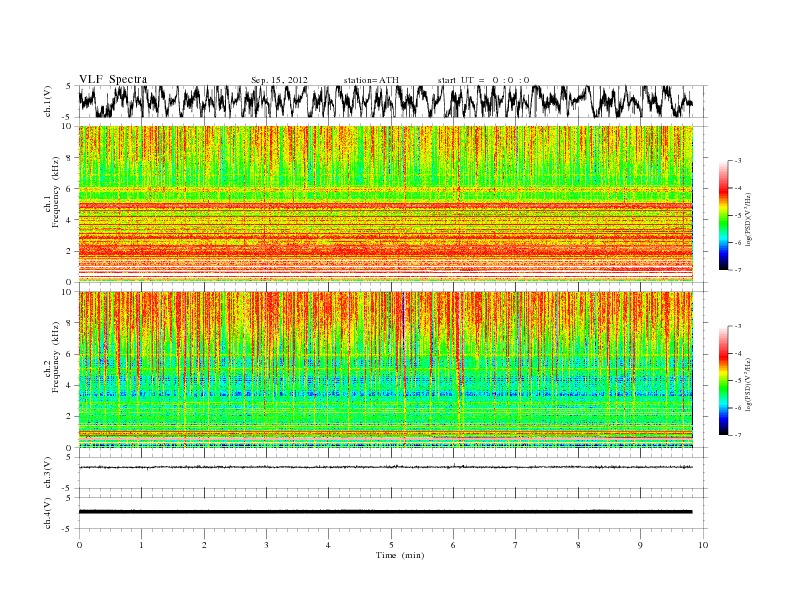This screenshot has width=792, height=612.
Task: Click the ch.2 spectrogram color bar
Action: point(723,380)
